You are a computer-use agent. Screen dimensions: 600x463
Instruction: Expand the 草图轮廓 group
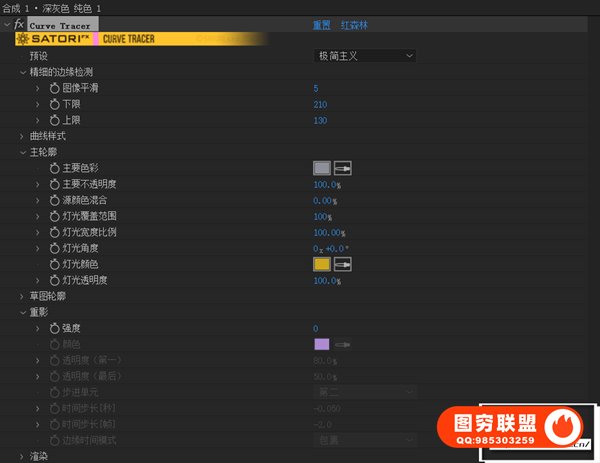[x=22, y=296]
